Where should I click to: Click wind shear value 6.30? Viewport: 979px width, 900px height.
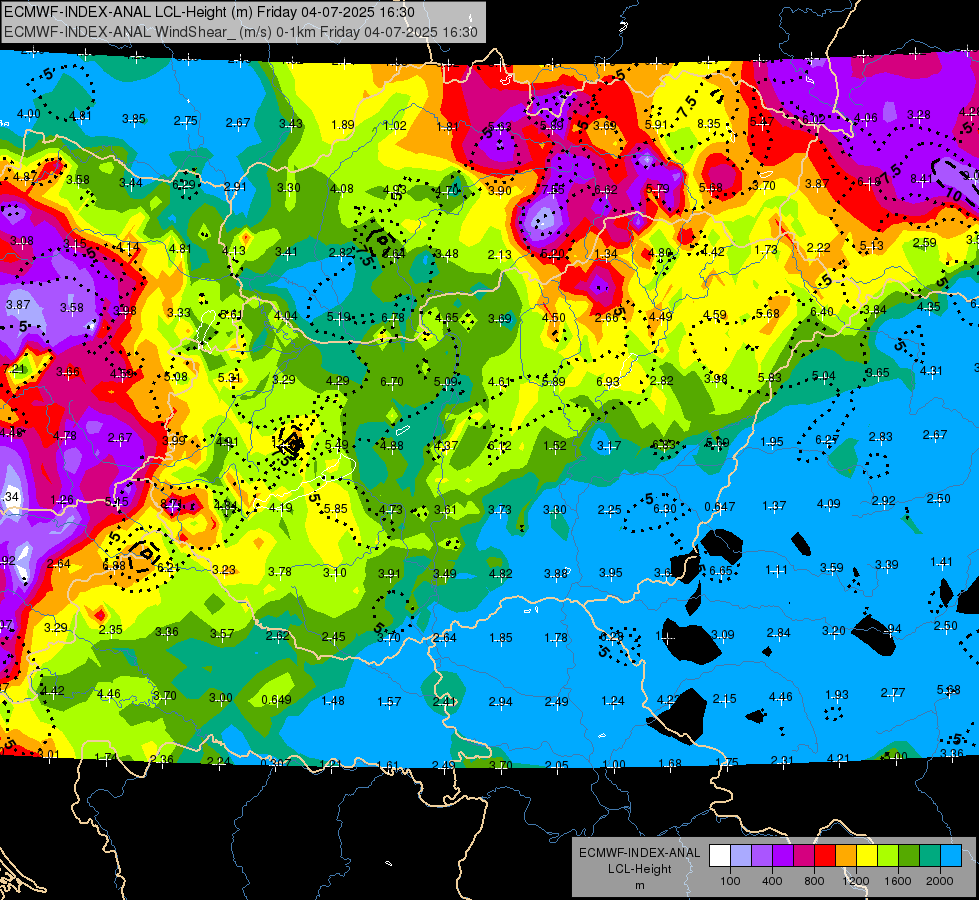coord(664,508)
